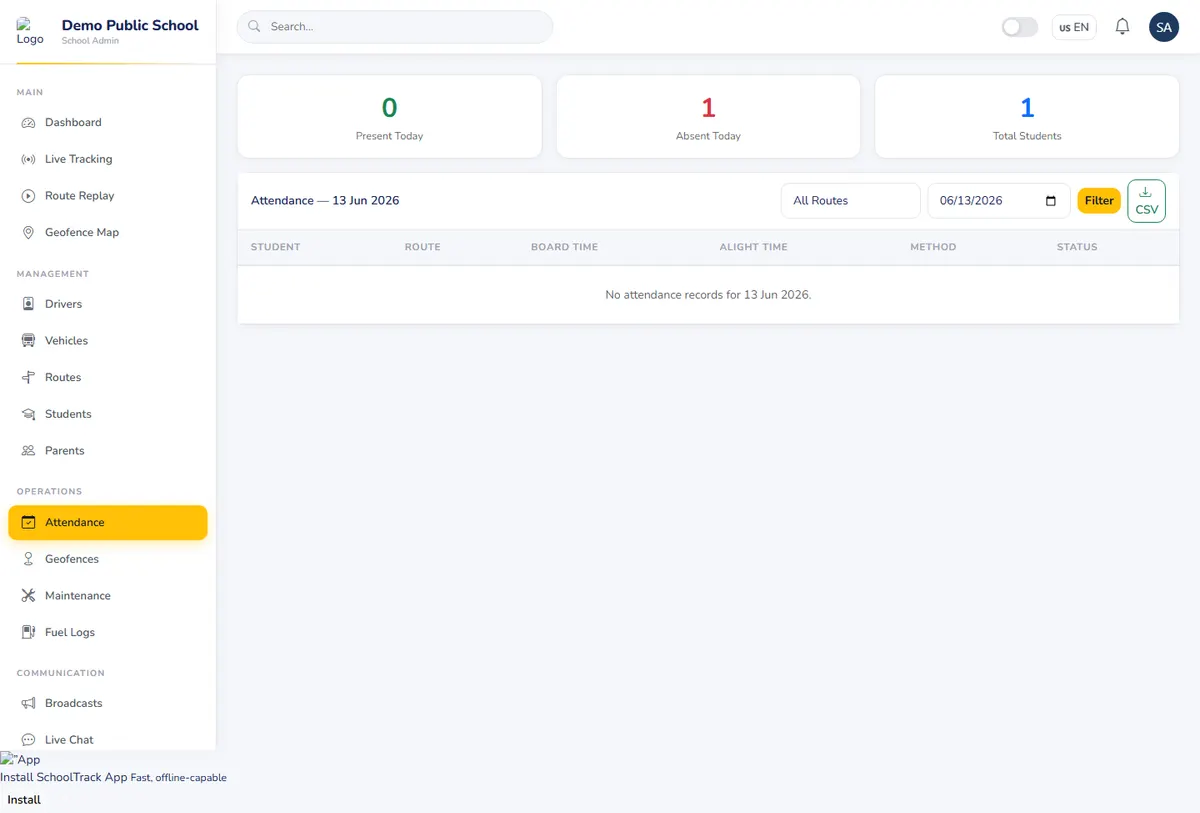The width and height of the screenshot is (1200, 813).
Task: Open notifications via the bell icon
Action: click(x=1122, y=27)
